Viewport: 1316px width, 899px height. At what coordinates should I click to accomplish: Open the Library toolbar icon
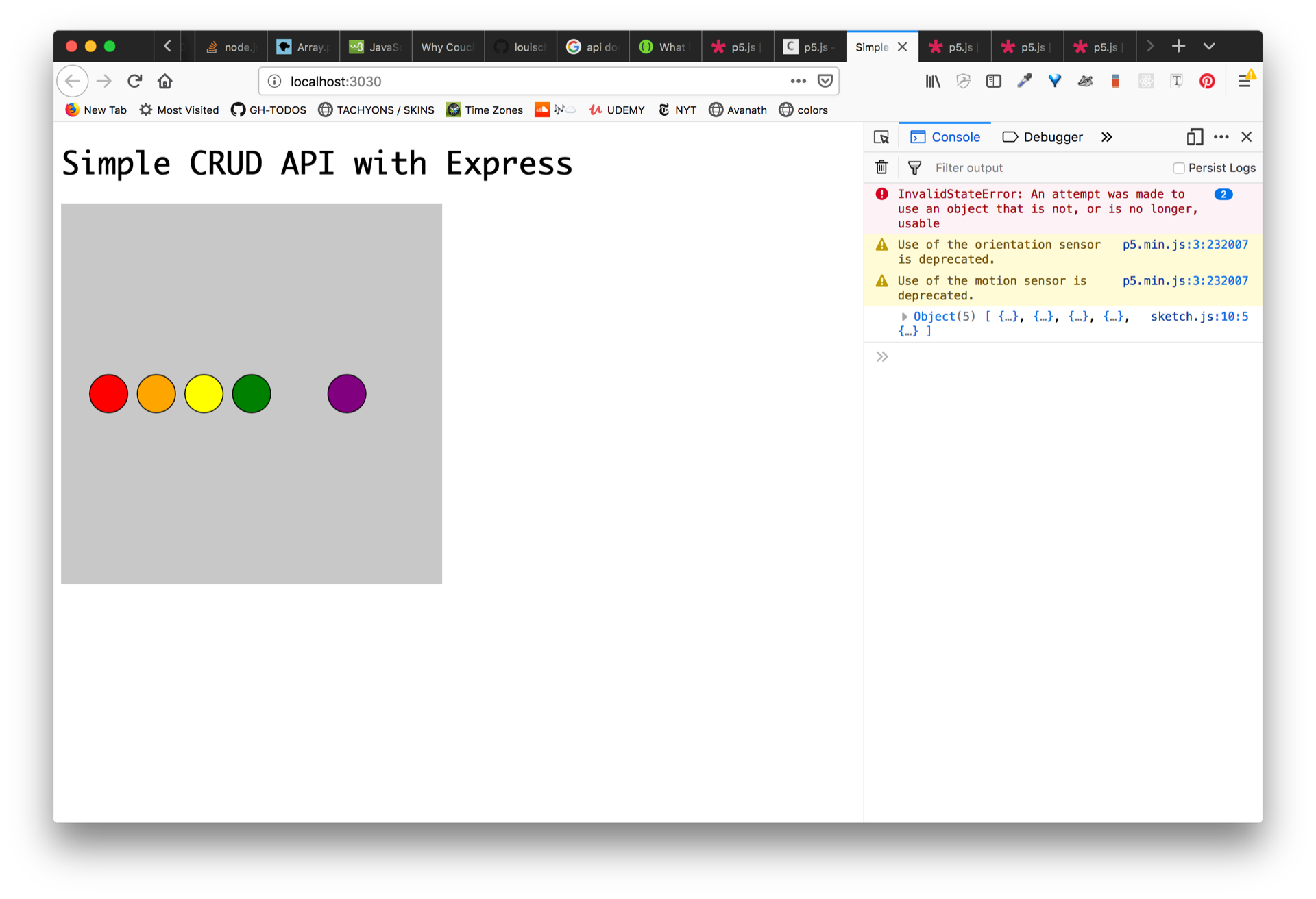(933, 82)
